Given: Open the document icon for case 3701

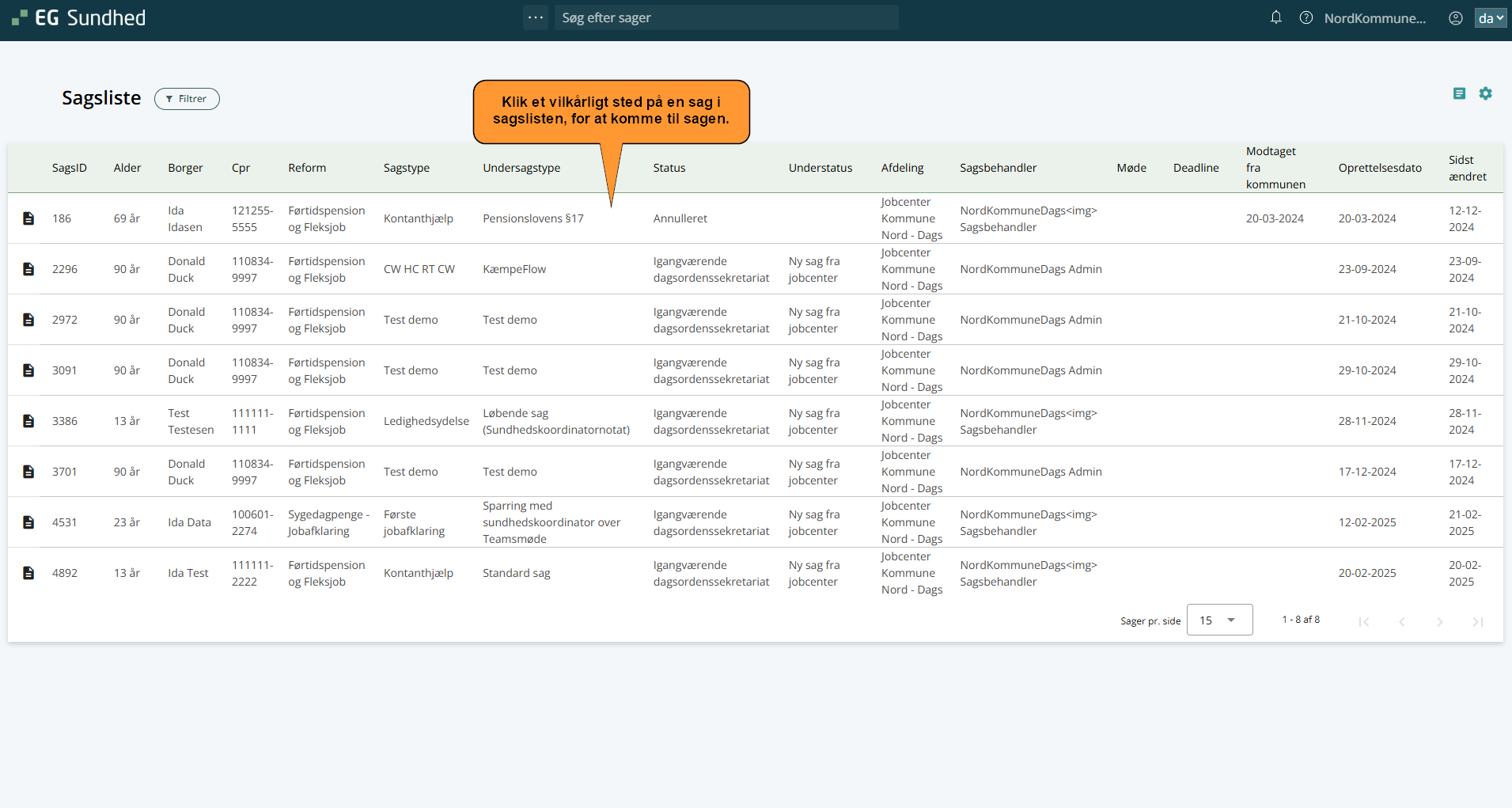Looking at the screenshot, I should (x=28, y=472).
